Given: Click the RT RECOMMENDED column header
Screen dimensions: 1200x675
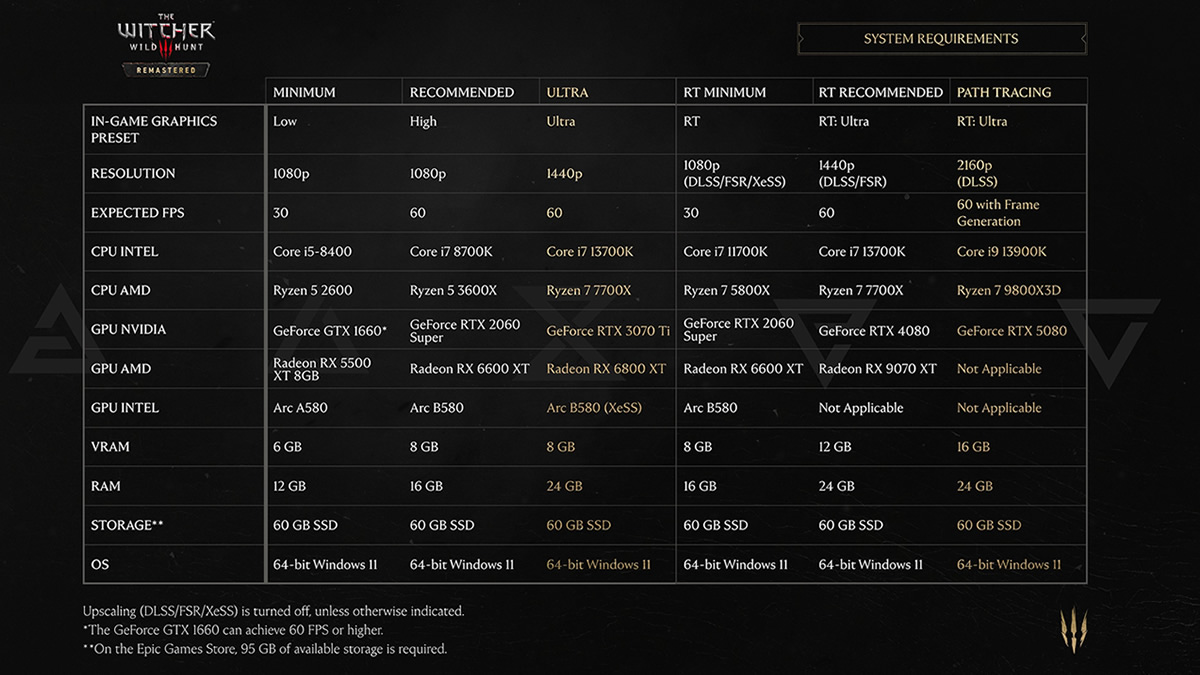Looking at the screenshot, I should click(881, 92).
